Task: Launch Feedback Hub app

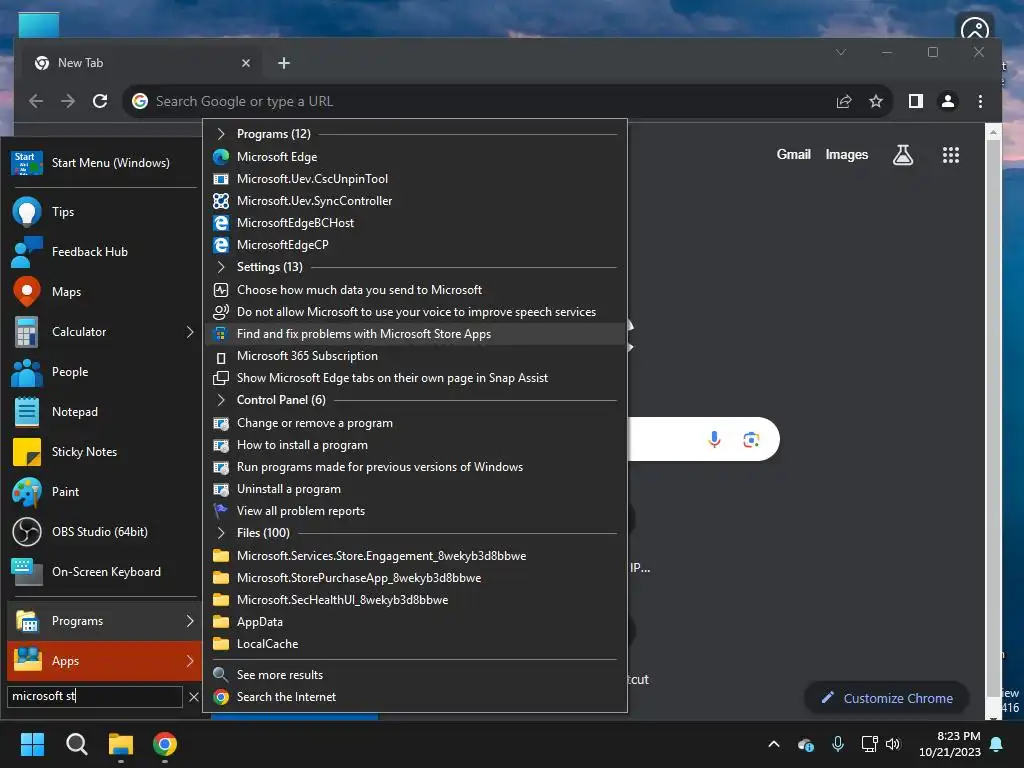Action: coord(101,251)
